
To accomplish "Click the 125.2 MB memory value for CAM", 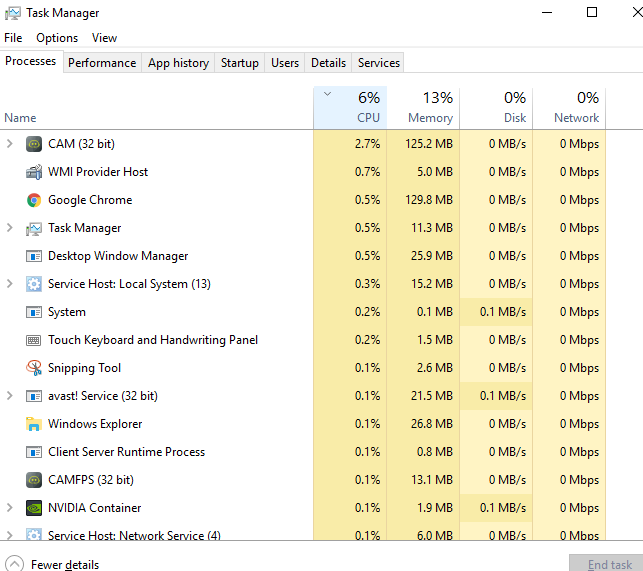I will pos(429,144).
